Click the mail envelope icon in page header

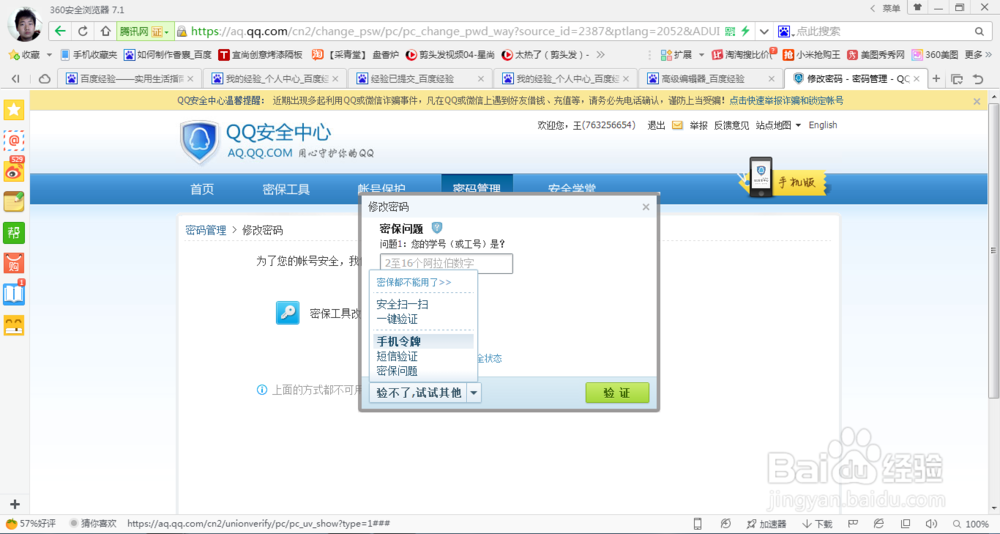[677, 125]
